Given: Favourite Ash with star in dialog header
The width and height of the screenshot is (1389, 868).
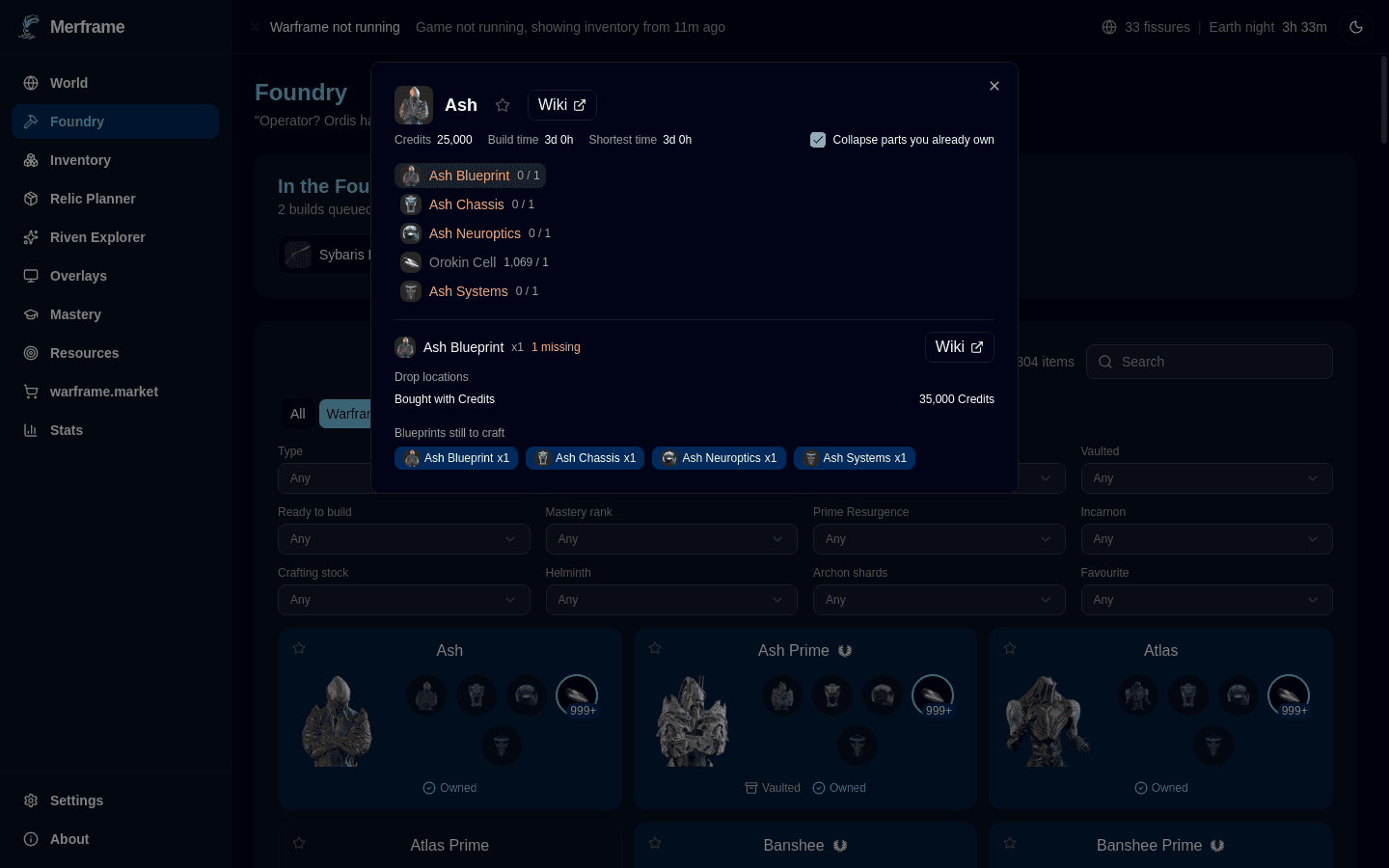Looking at the screenshot, I should click(503, 105).
